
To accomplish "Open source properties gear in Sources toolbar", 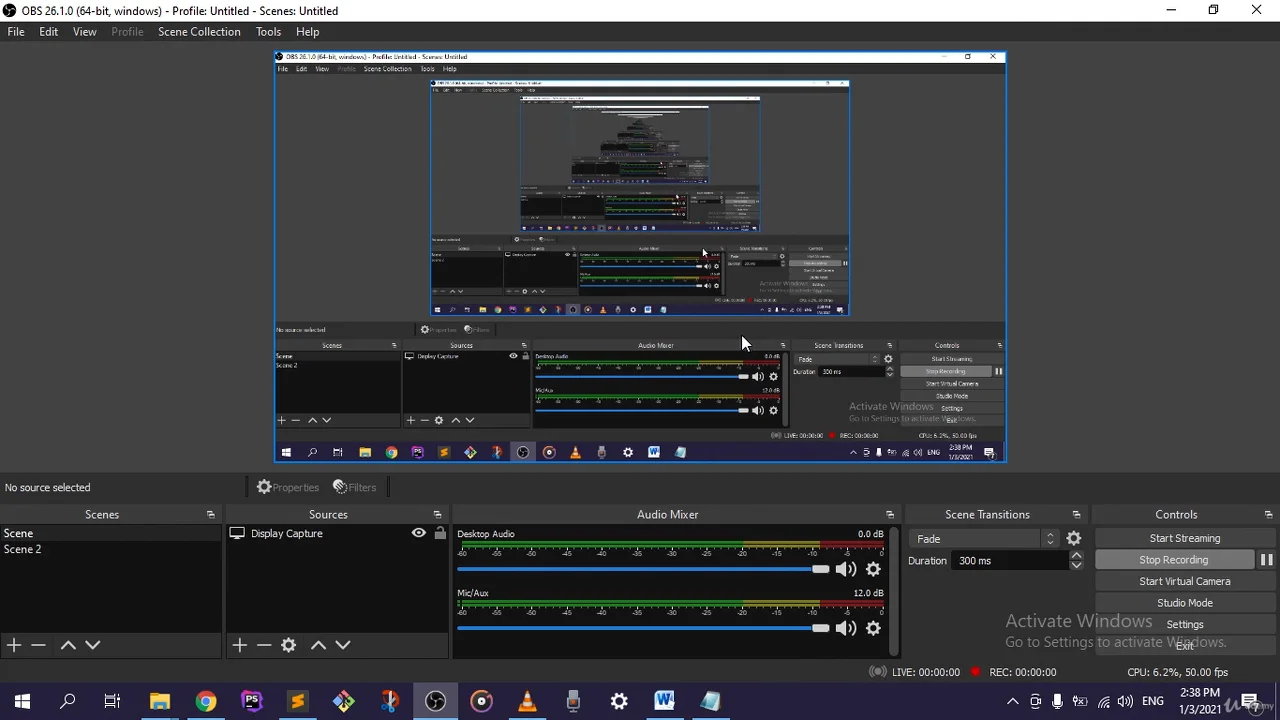I will pyautogui.click(x=289, y=645).
